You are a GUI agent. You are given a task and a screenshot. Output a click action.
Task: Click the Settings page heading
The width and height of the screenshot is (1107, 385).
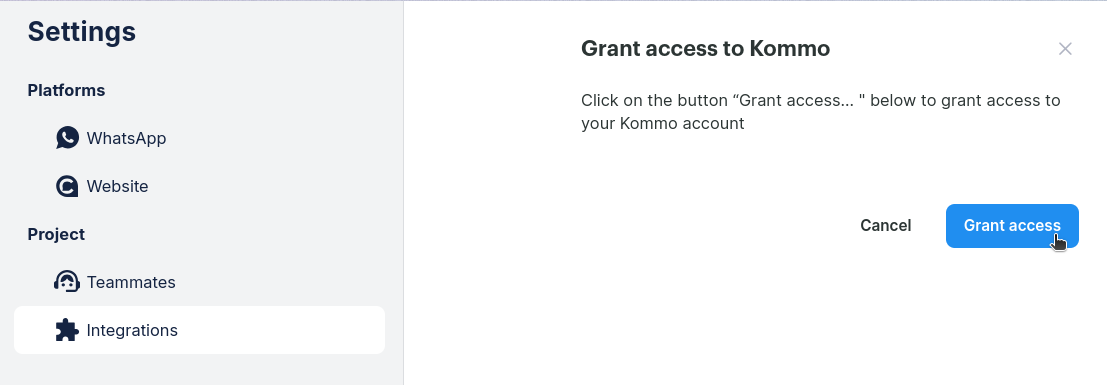82,32
